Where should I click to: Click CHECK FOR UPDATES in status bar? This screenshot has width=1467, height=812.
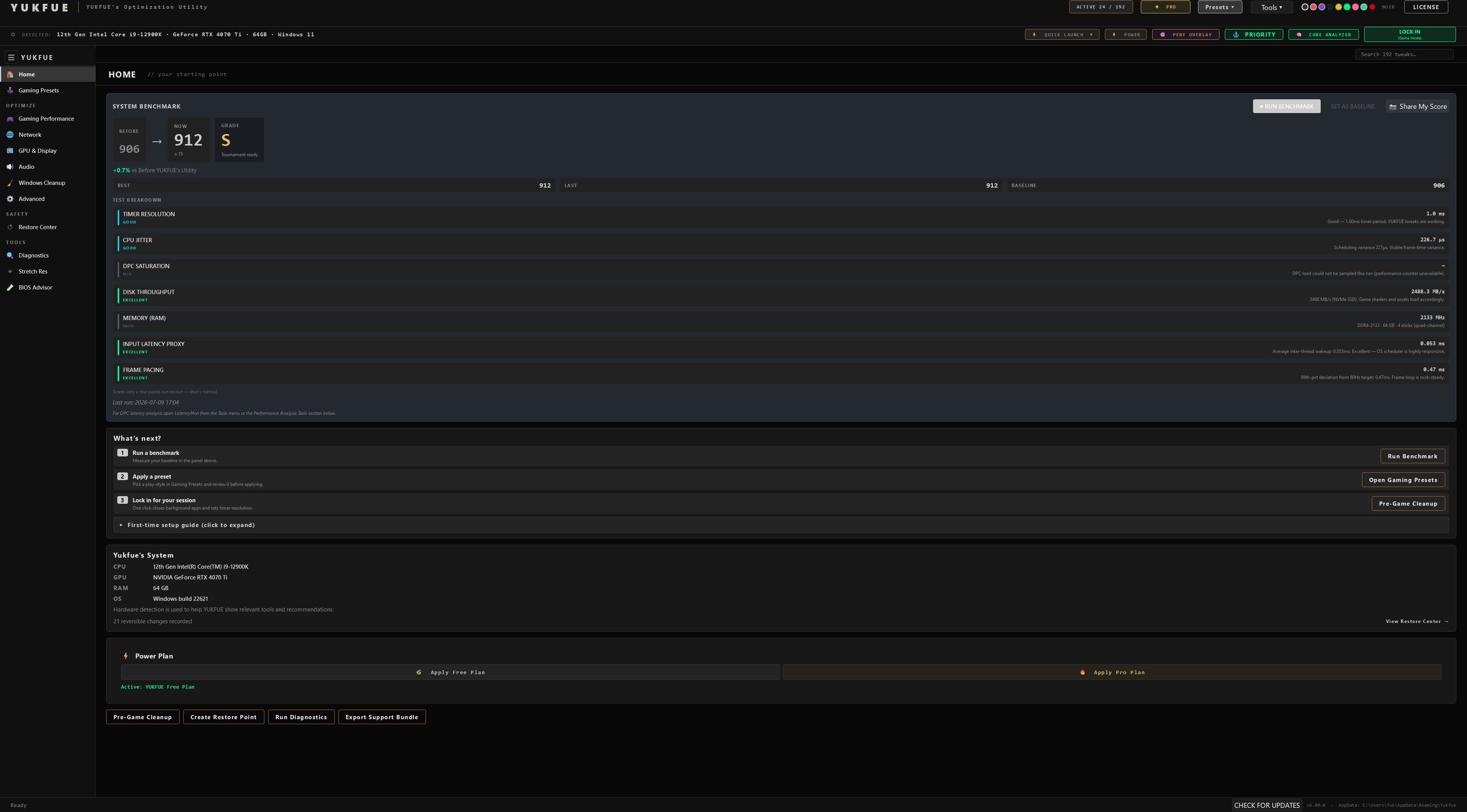[1266, 805]
